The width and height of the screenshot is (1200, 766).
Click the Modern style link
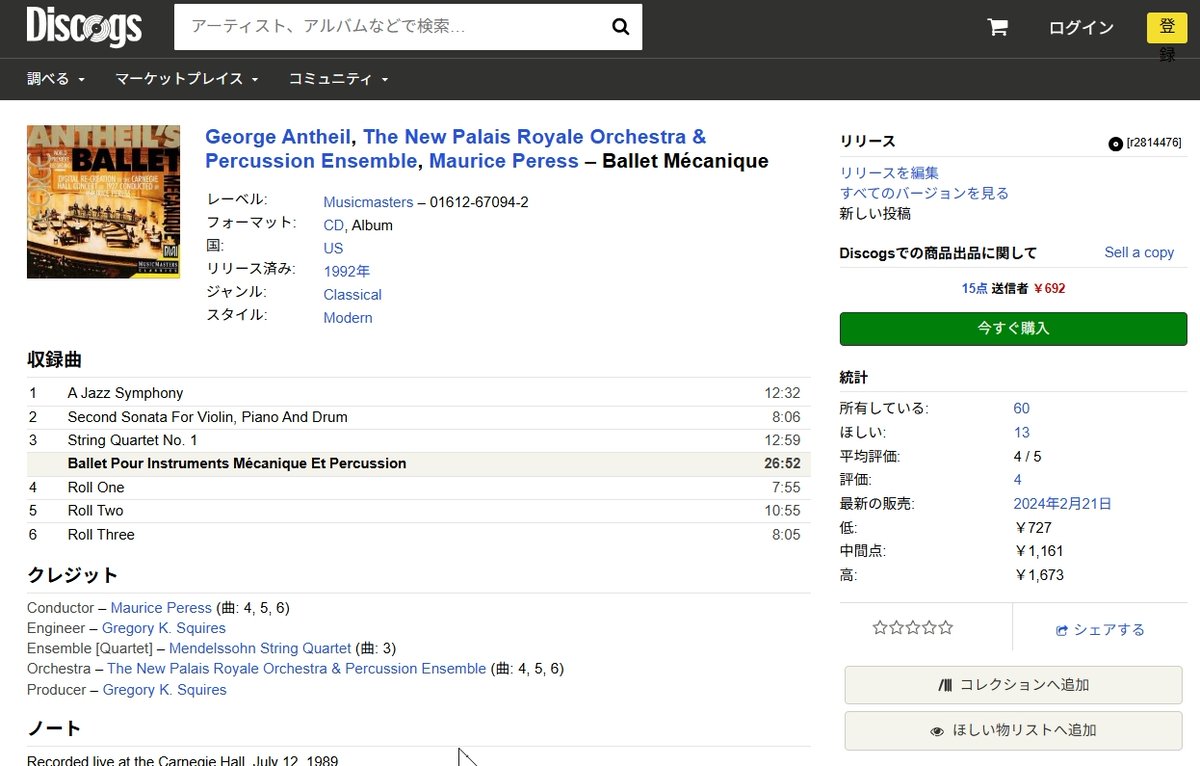coord(348,318)
